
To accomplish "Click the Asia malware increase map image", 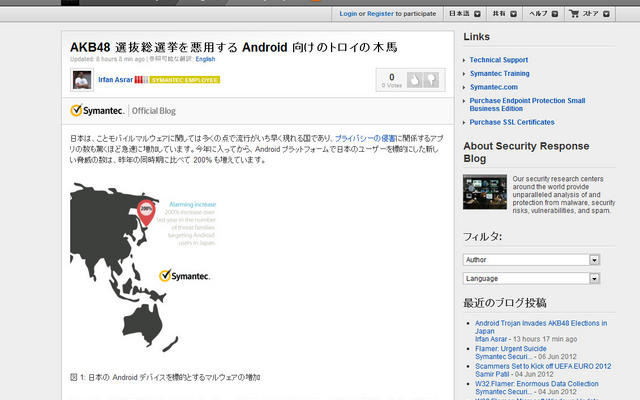I will (143, 267).
